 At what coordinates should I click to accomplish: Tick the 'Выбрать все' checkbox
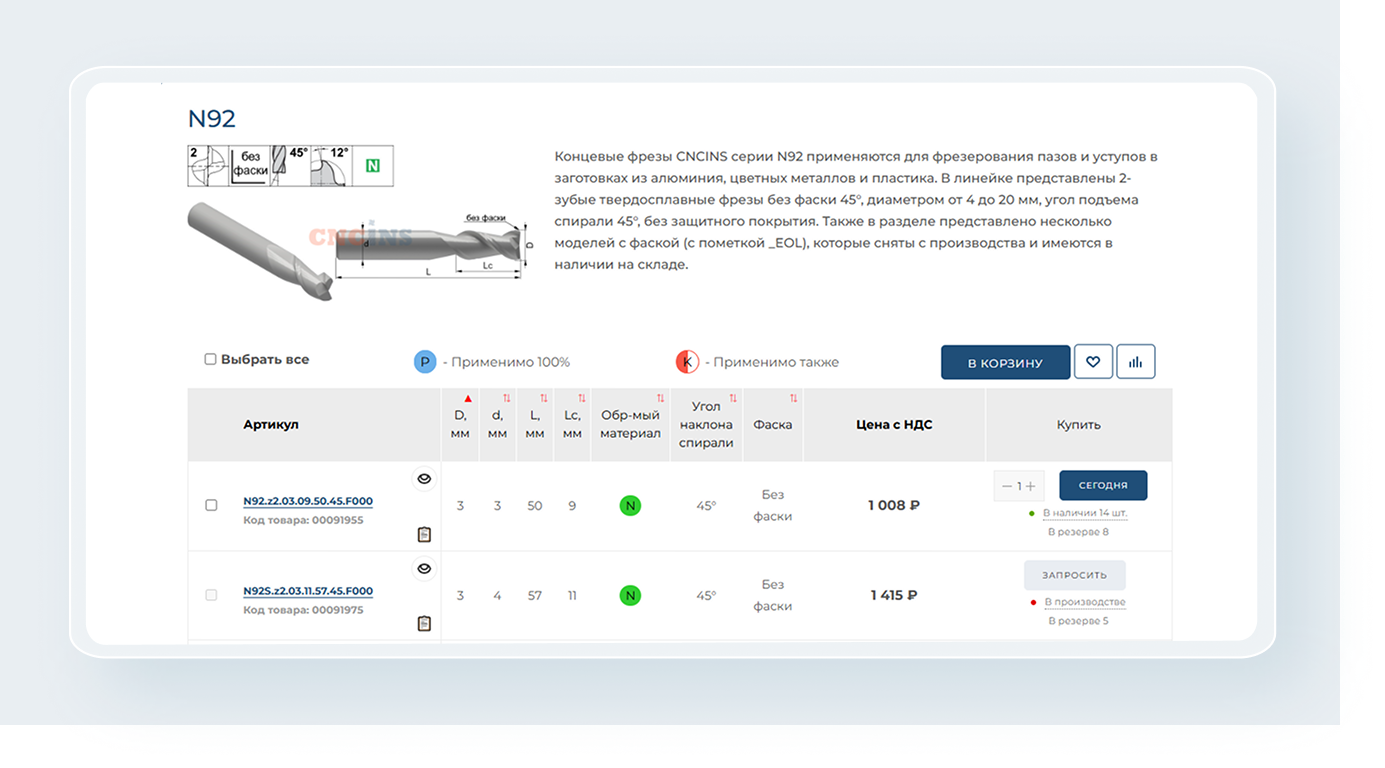[210, 359]
